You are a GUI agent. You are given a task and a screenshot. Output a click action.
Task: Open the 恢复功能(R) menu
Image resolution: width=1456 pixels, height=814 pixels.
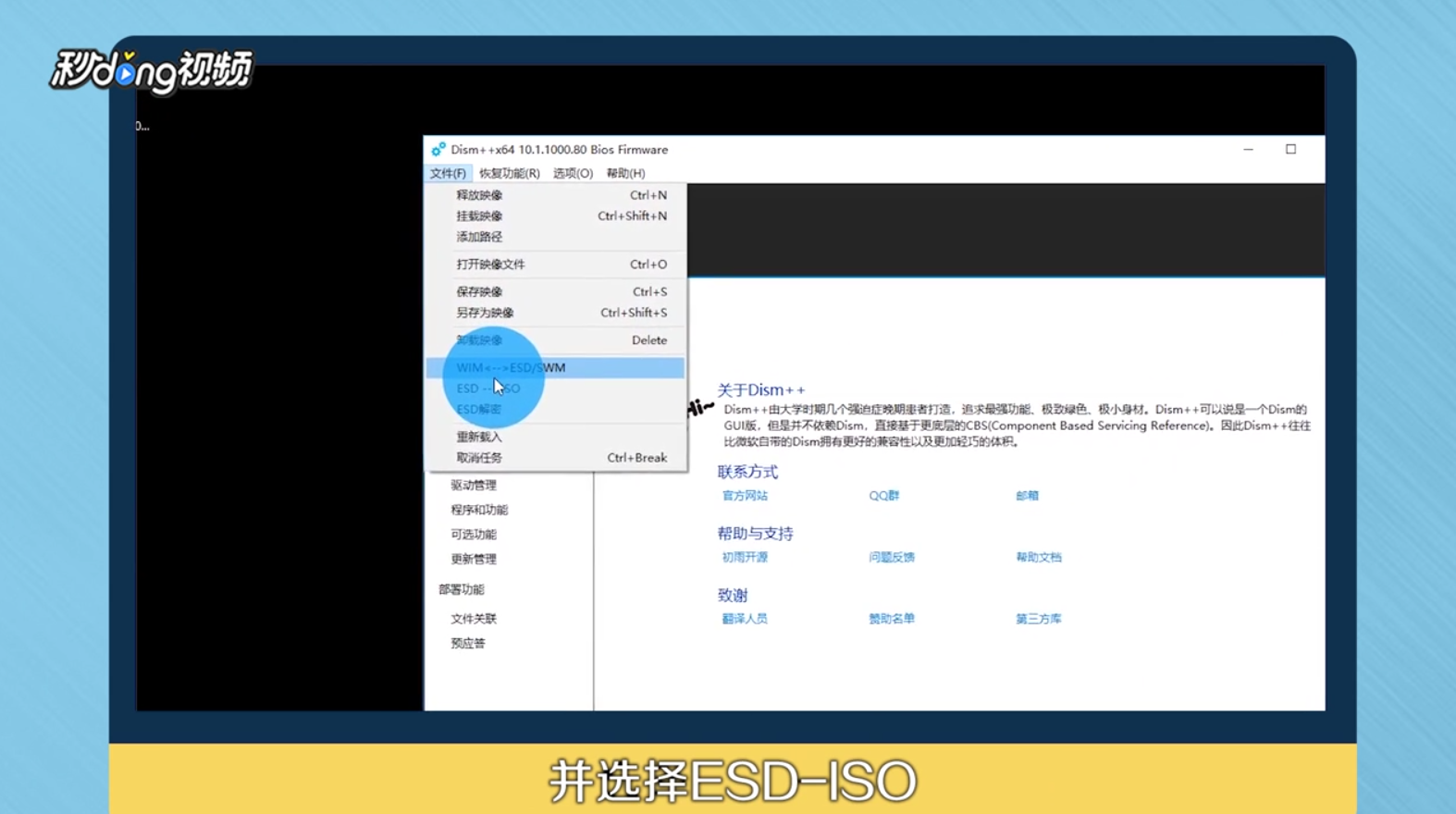(x=509, y=173)
